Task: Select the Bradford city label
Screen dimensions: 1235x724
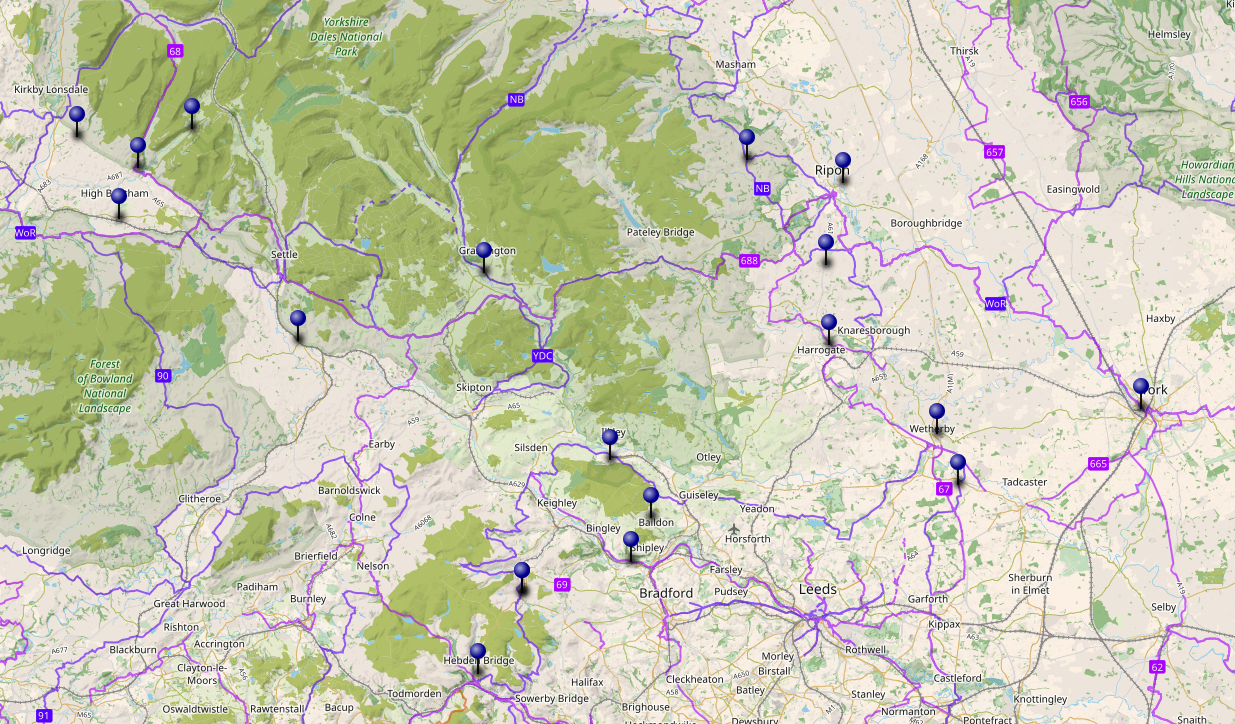Action: click(x=666, y=593)
